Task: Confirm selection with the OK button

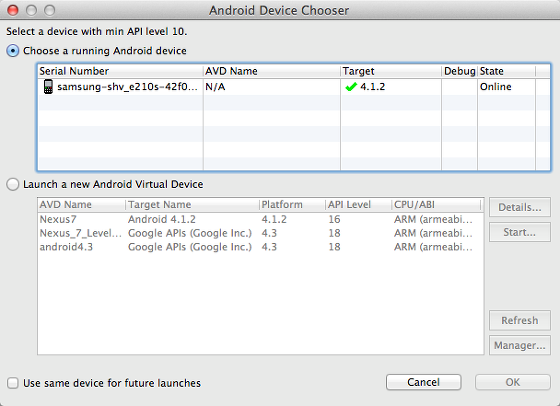Action: tap(512, 382)
